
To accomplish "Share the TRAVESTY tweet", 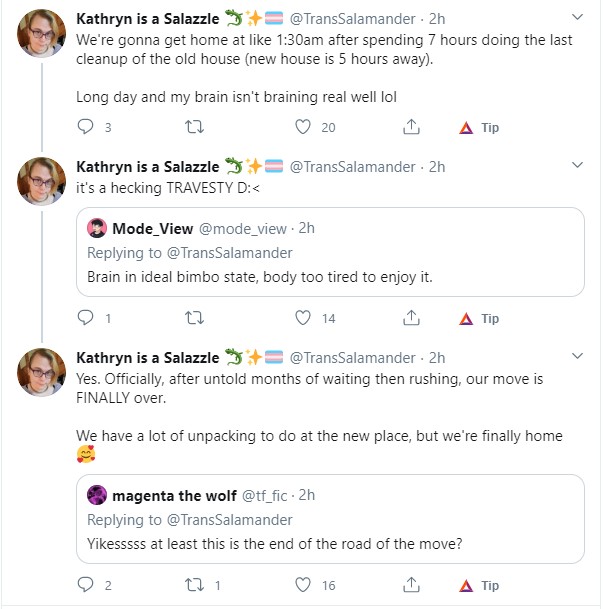I will pos(411,318).
